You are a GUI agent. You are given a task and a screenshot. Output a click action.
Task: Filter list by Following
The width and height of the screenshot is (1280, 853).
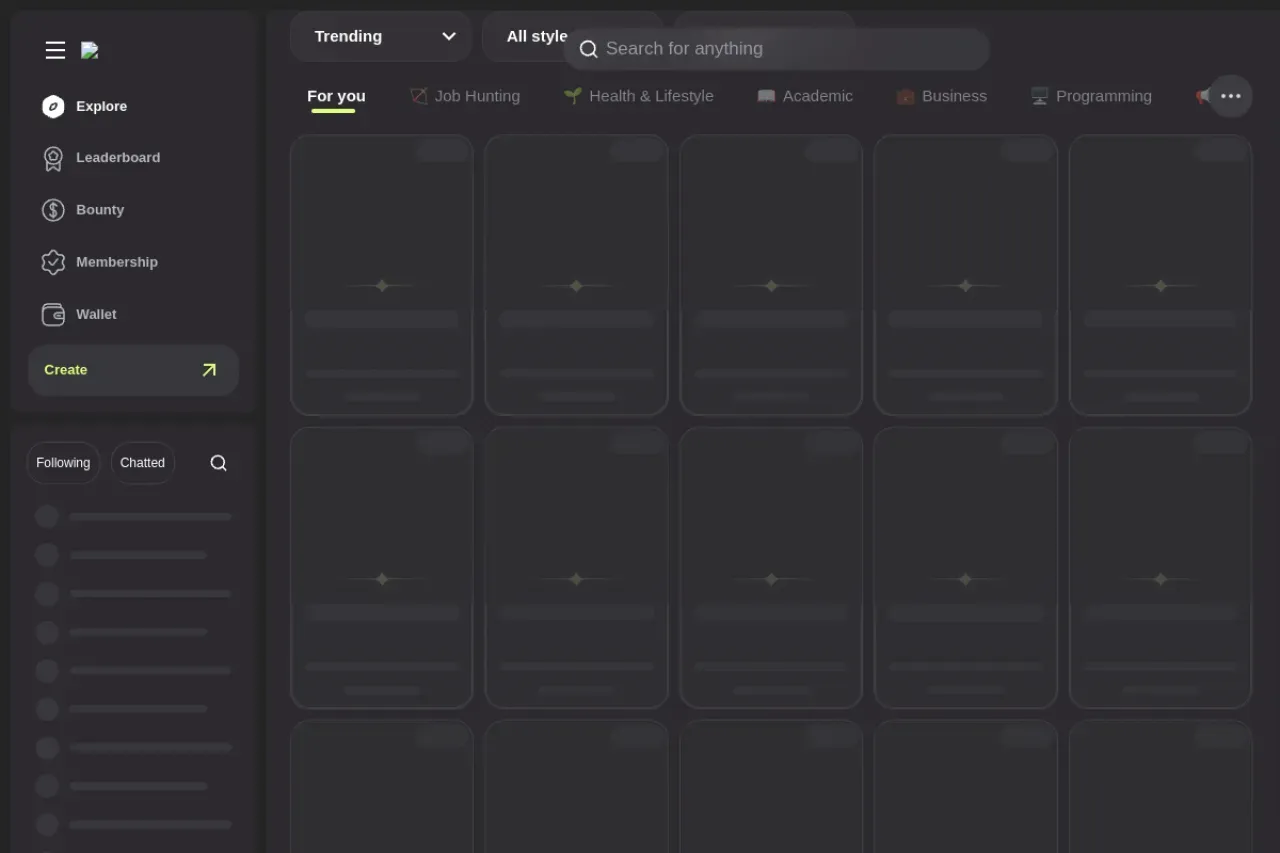tap(63, 463)
